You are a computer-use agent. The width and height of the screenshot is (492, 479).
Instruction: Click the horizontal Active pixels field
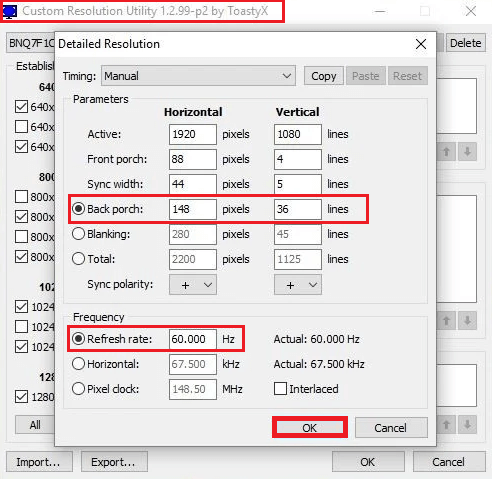click(193, 134)
